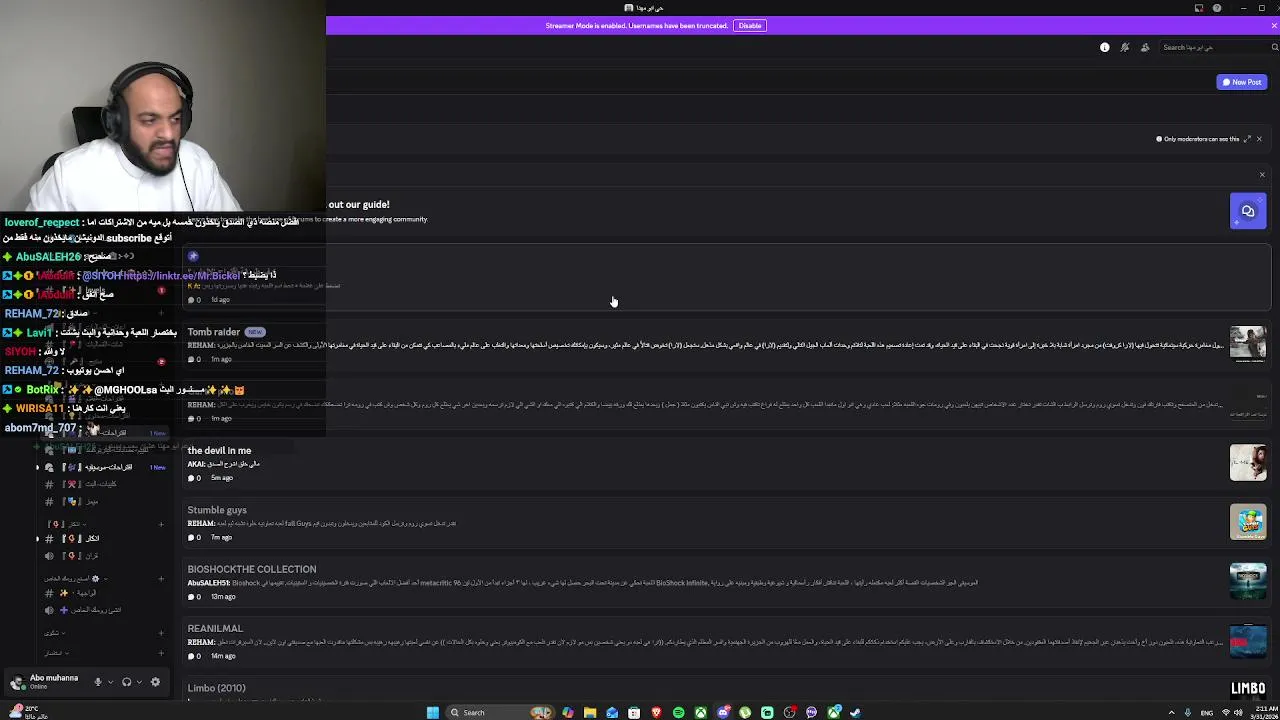This screenshot has height=720, width=1280.
Task: Close the guide suggestion card
Action: pyautogui.click(x=1262, y=175)
